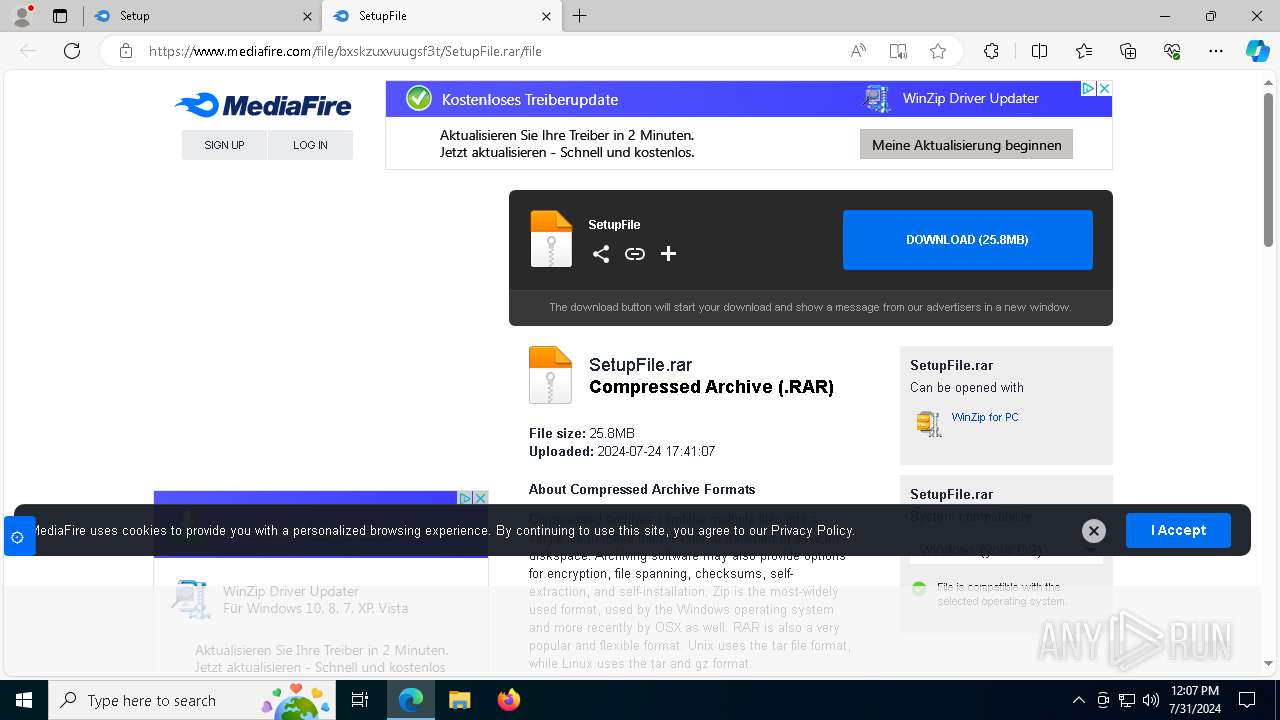This screenshot has height=720, width=1280.
Task: Open the WinZip for PC link
Action: pos(985,417)
